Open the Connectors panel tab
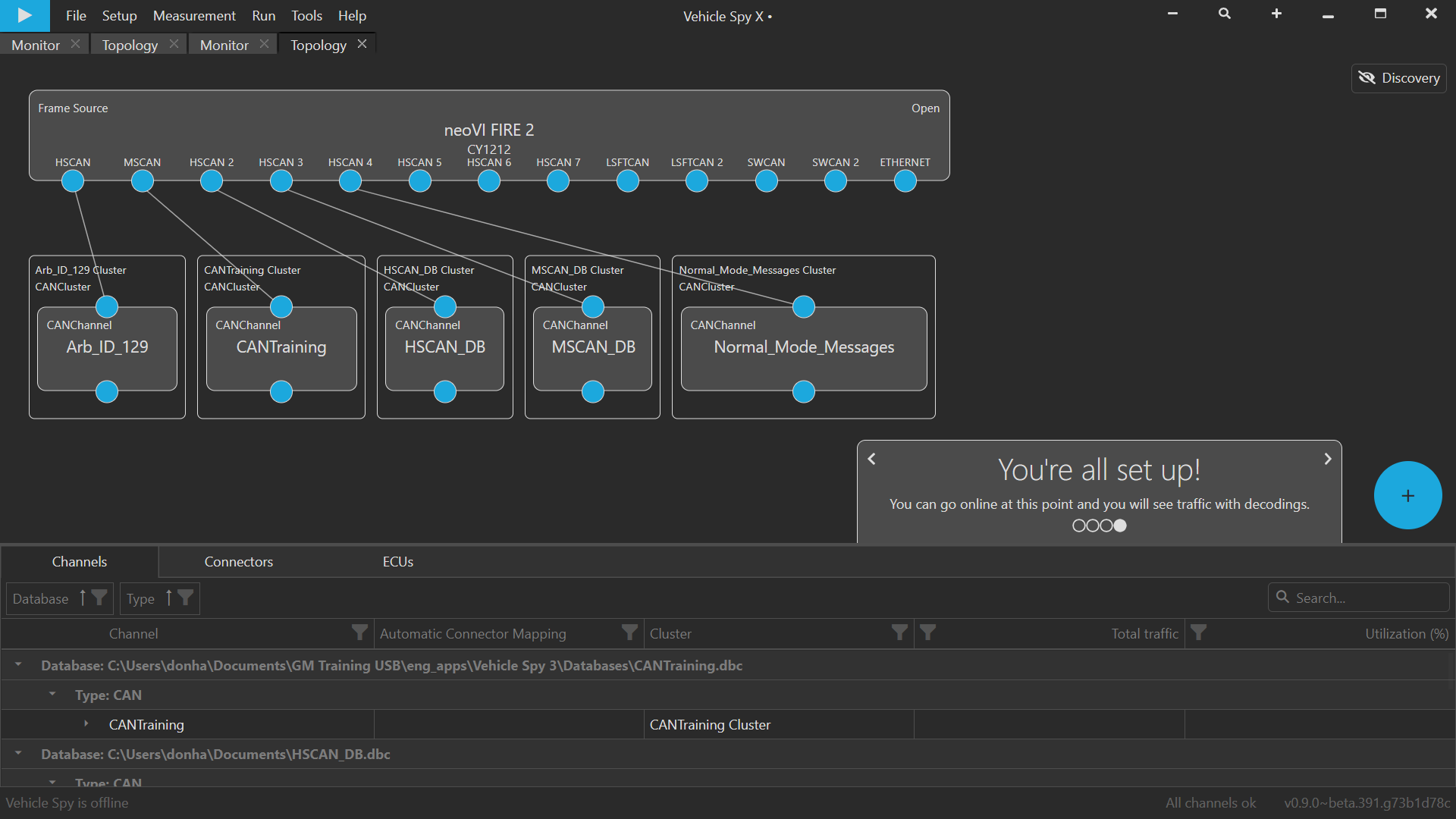The width and height of the screenshot is (1456, 819). tap(238, 562)
